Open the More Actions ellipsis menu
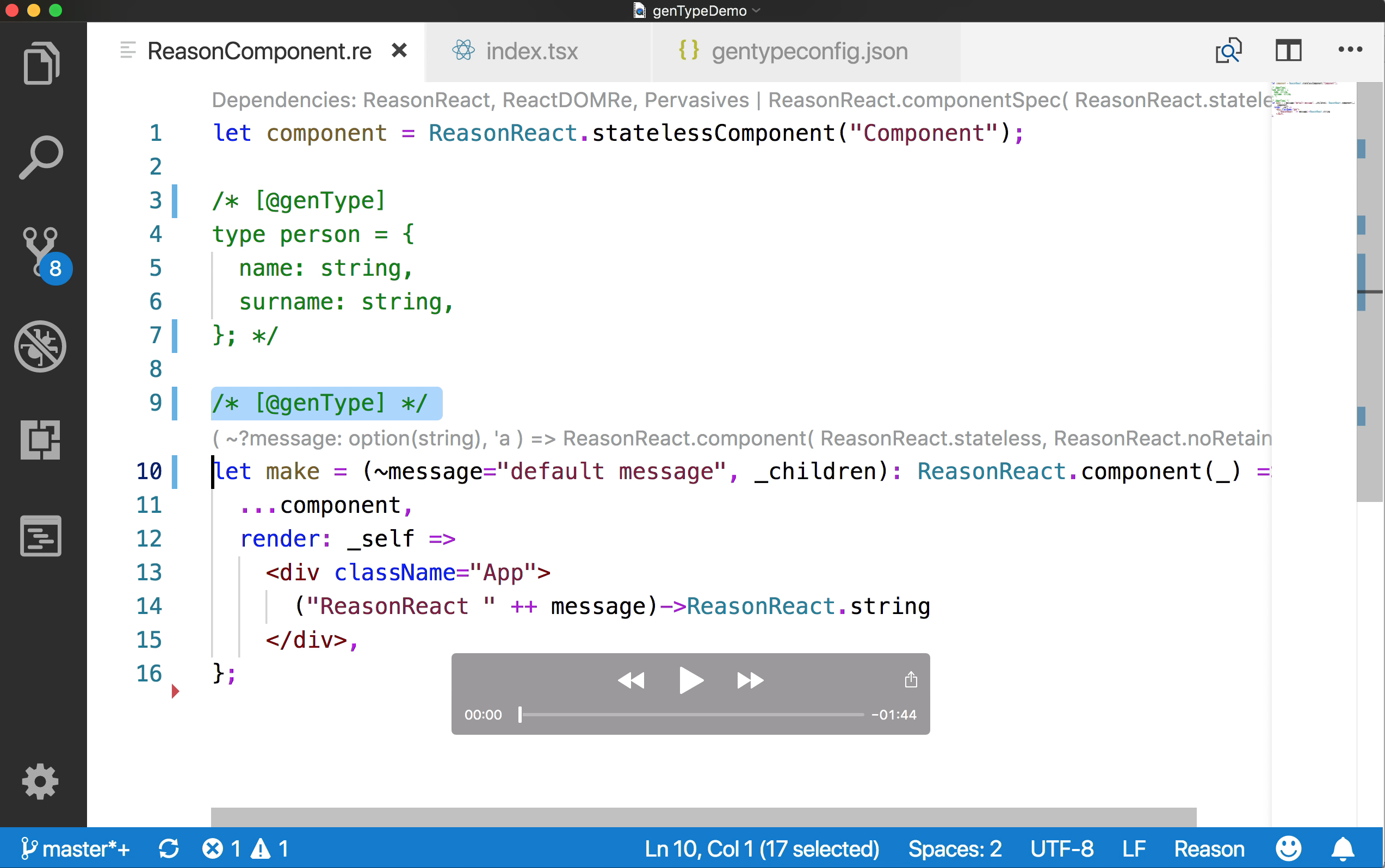1385x868 pixels. pos(1350,50)
